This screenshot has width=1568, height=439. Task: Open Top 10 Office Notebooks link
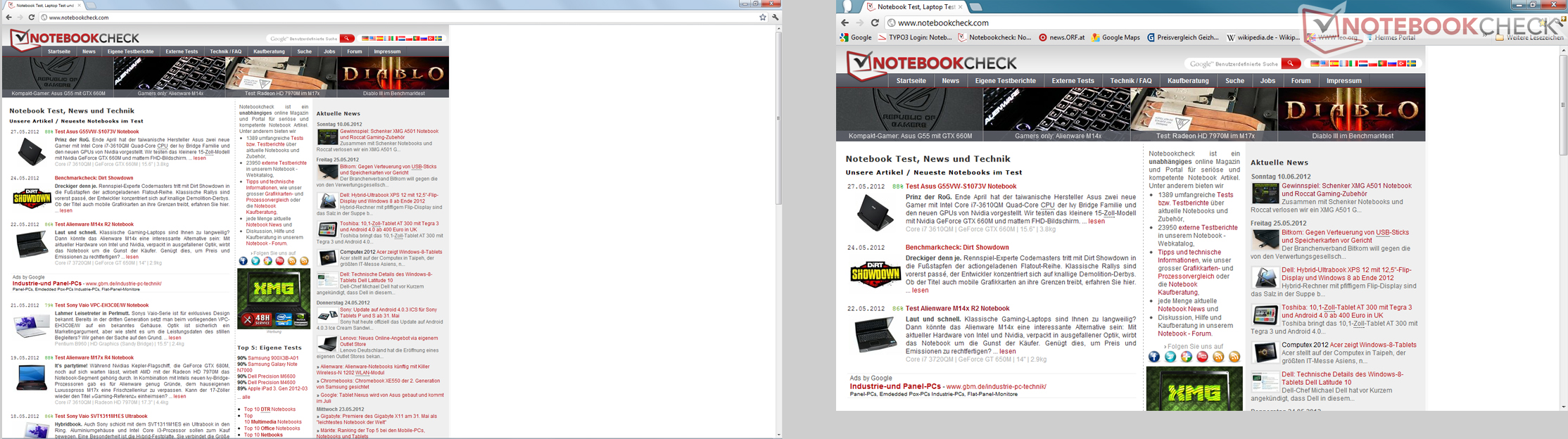(272, 428)
